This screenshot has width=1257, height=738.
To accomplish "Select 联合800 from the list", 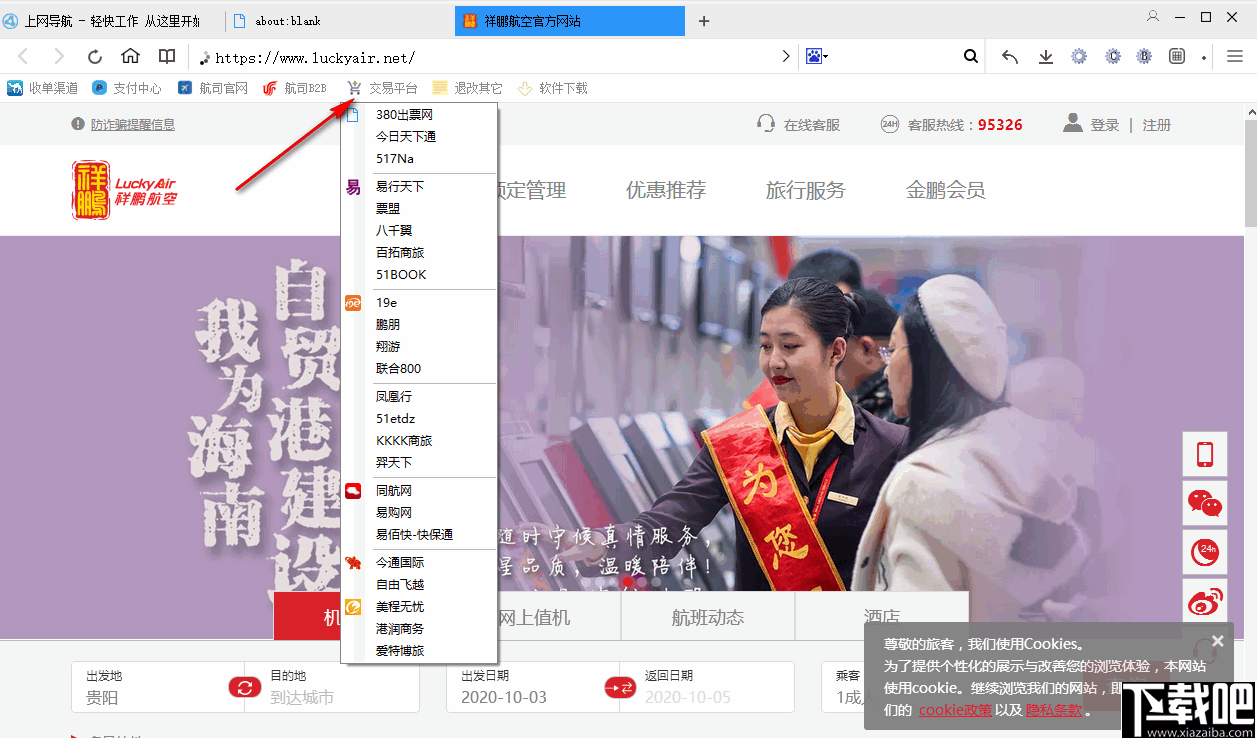I will pyautogui.click(x=419, y=369).
